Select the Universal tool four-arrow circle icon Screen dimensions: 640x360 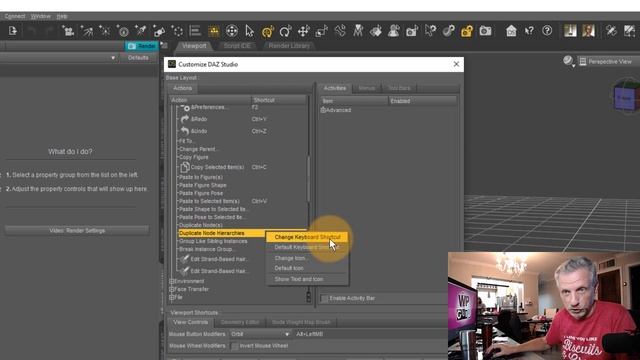click(x=231, y=31)
